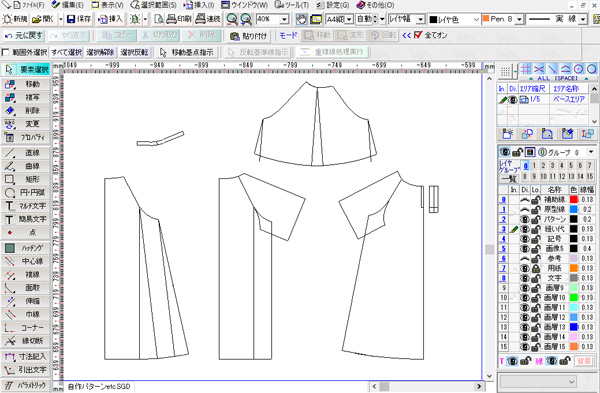Activate the 移動 move tool
Screen dimensions: 600x393
pyautogui.click(x=26, y=84)
